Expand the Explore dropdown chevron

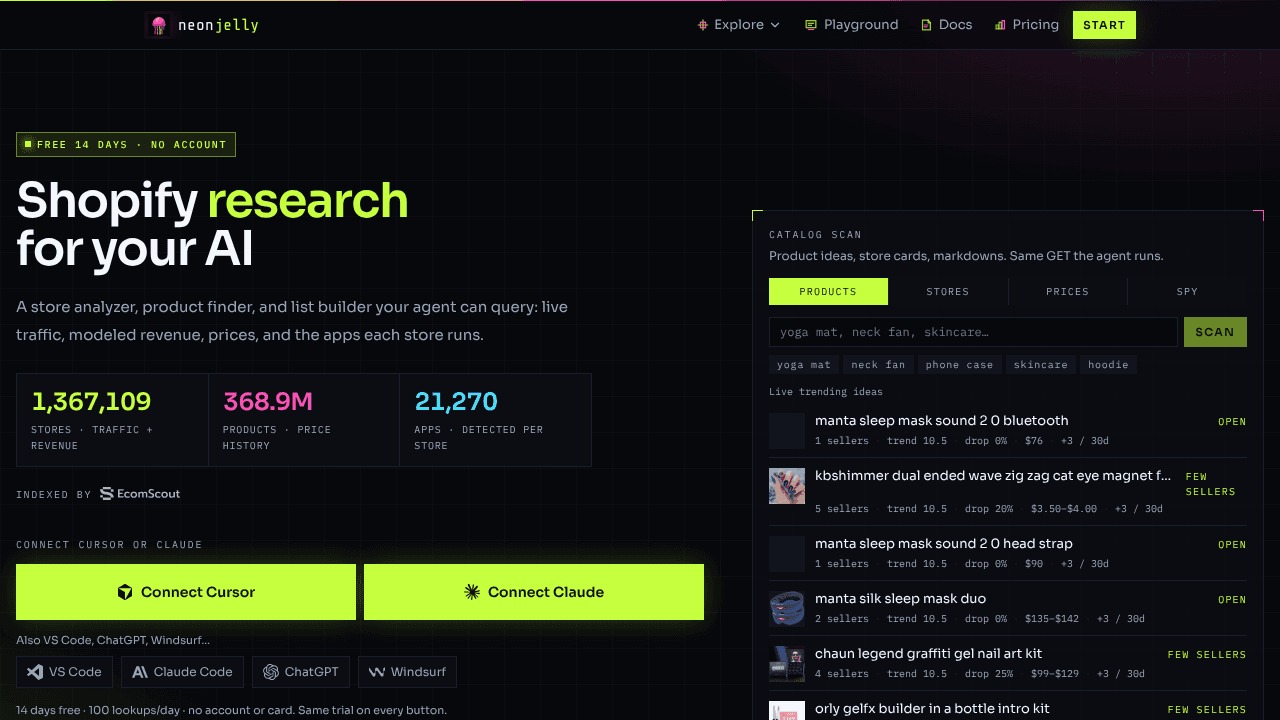tap(775, 25)
